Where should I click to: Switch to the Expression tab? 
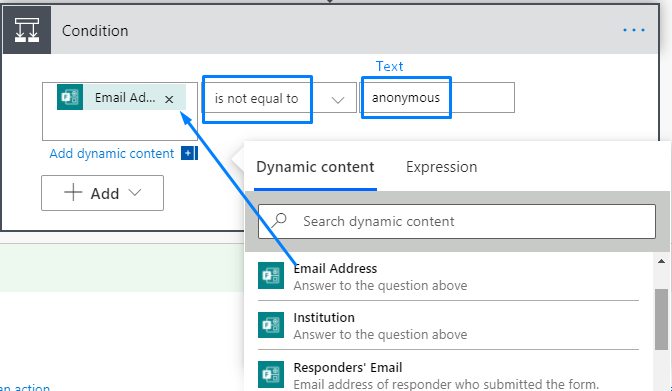pos(441,167)
